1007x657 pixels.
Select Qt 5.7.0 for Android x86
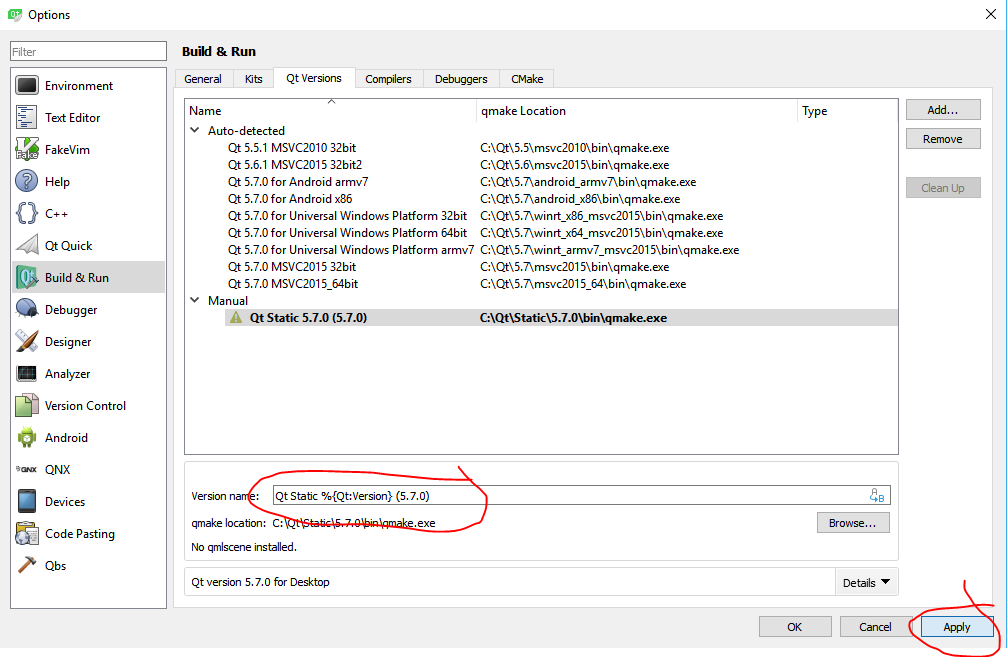290,198
